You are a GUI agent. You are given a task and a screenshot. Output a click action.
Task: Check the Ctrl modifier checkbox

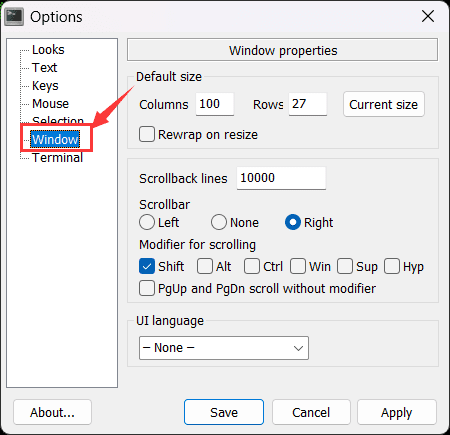[x=252, y=266]
